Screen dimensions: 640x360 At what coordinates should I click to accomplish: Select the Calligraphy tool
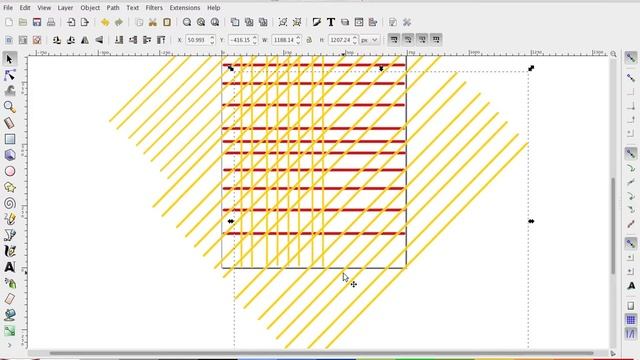(x=10, y=251)
